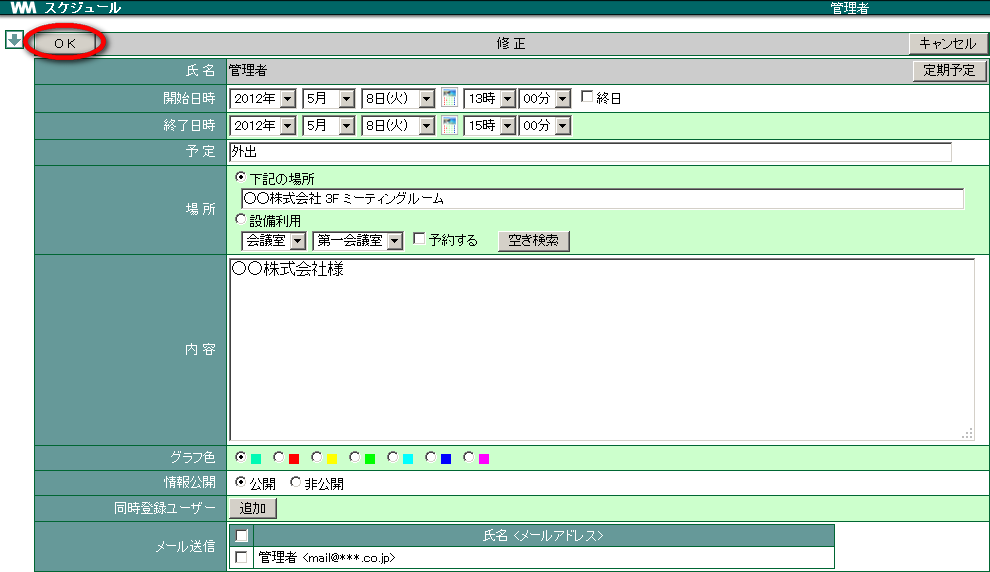Check the 終日 all-day checkbox
Screen dimensions: 990x572
tap(587, 97)
